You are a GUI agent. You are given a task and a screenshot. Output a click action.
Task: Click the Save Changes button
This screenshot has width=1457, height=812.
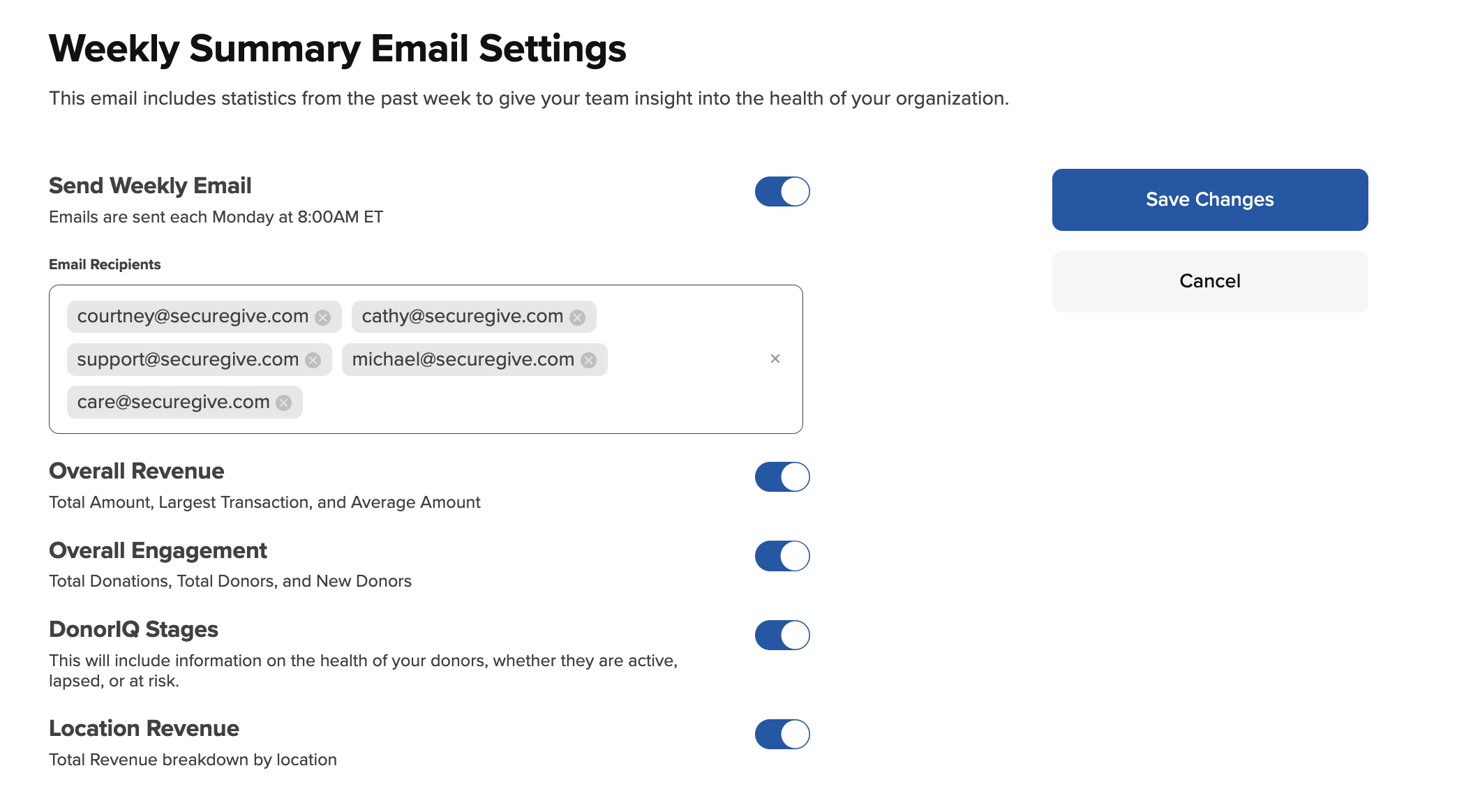coord(1209,200)
